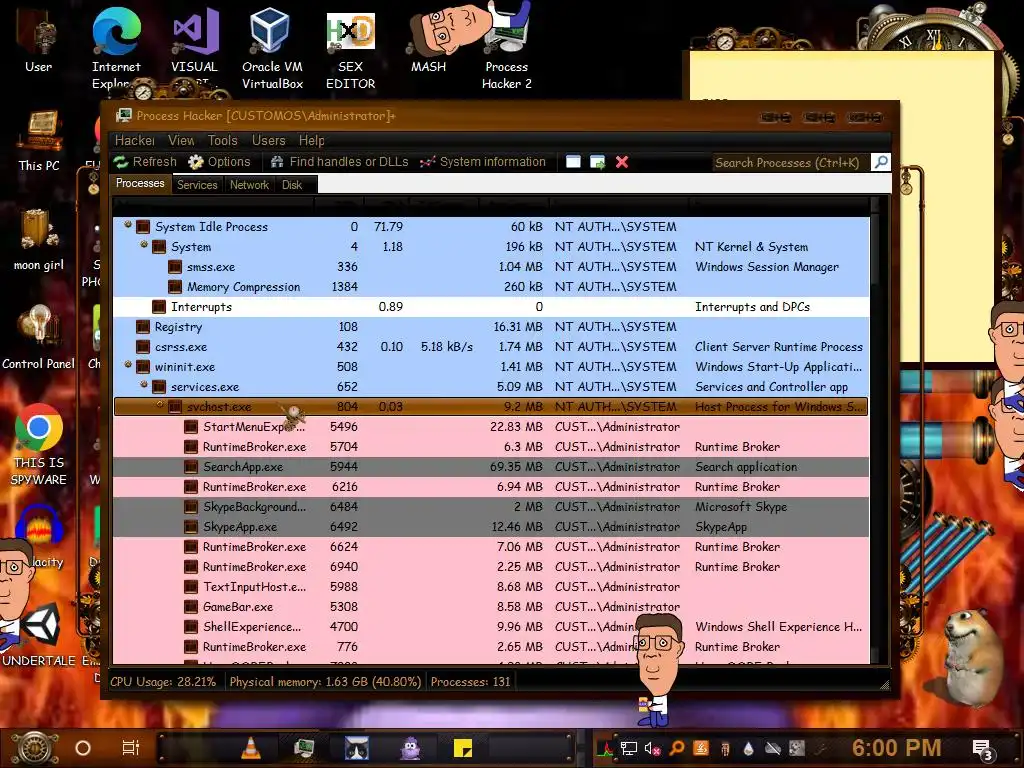
Task: Open the Users menu
Action: (268, 140)
